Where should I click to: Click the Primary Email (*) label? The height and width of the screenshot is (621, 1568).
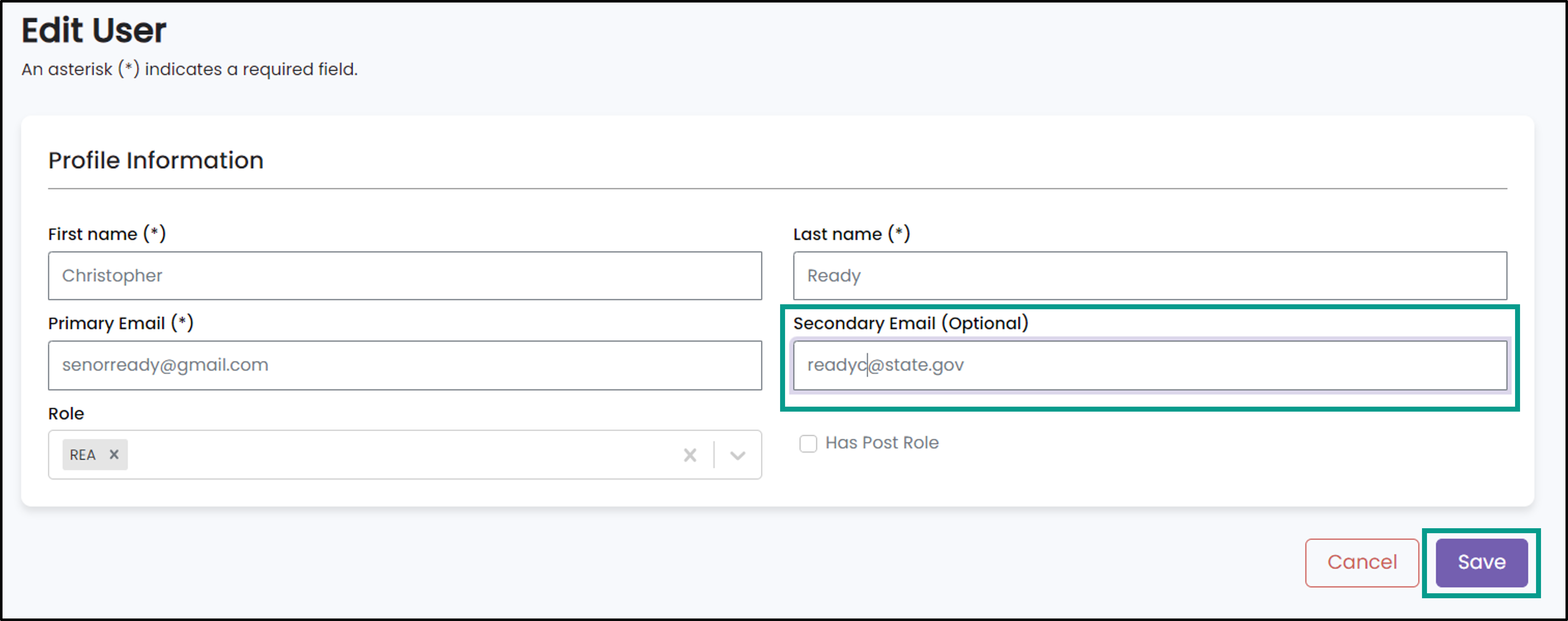pyautogui.click(x=121, y=323)
